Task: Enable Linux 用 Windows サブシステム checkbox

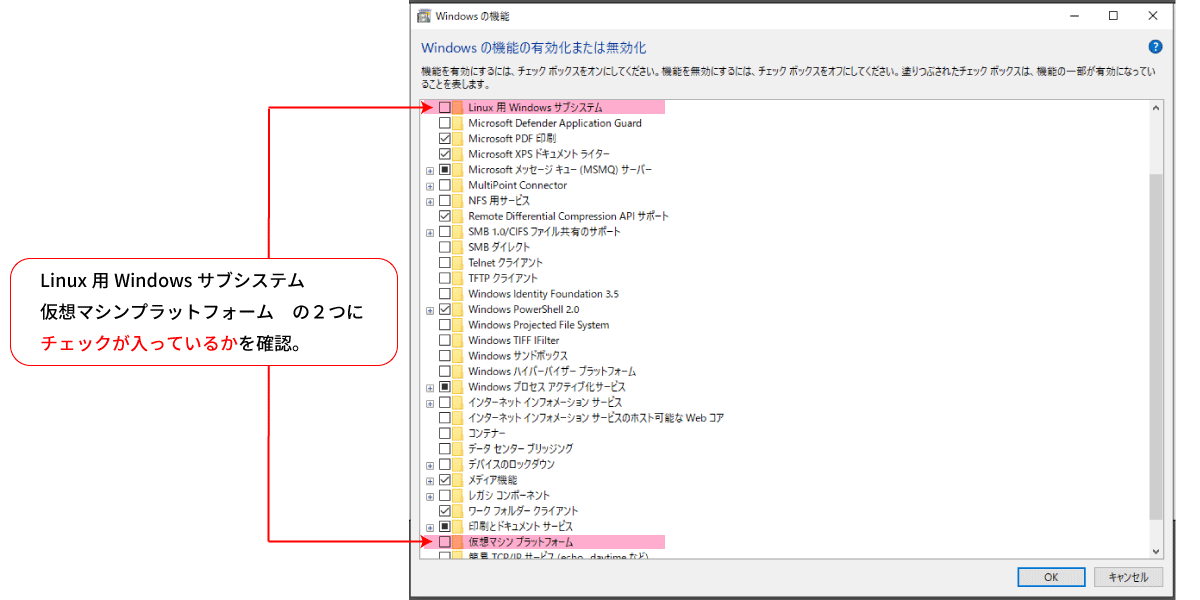Action: click(445, 107)
